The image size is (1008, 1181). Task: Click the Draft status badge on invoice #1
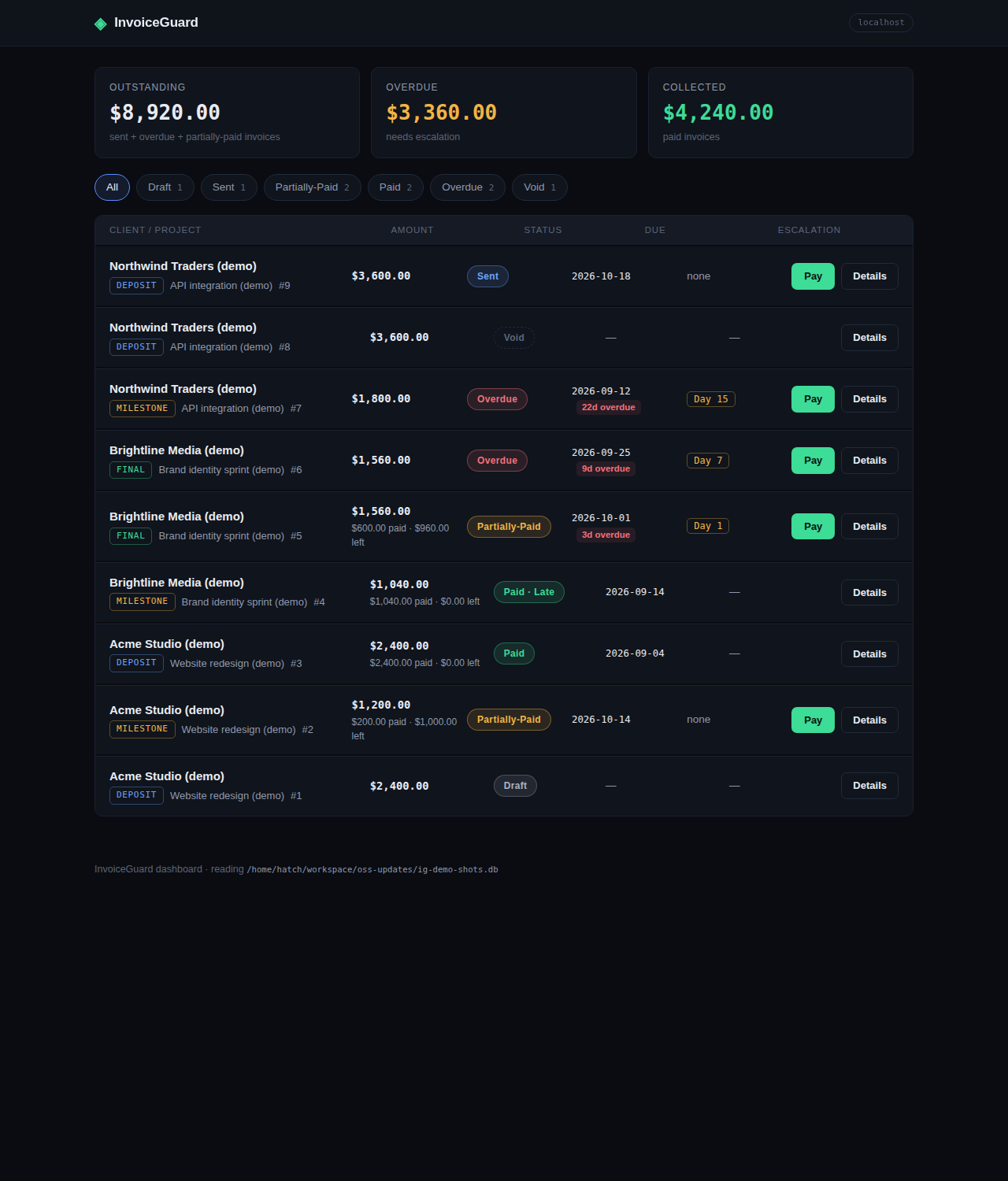point(515,786)
